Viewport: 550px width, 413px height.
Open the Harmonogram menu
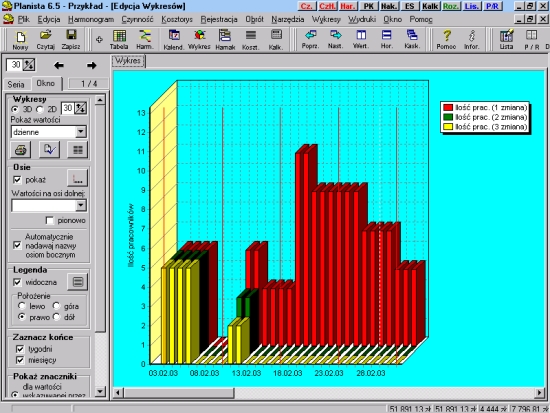[91, 19]
